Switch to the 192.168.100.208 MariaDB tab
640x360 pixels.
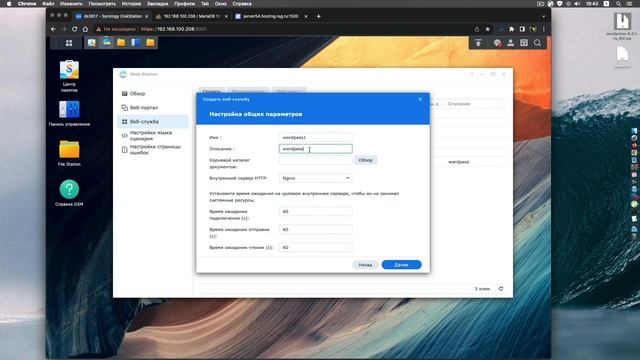191,16
